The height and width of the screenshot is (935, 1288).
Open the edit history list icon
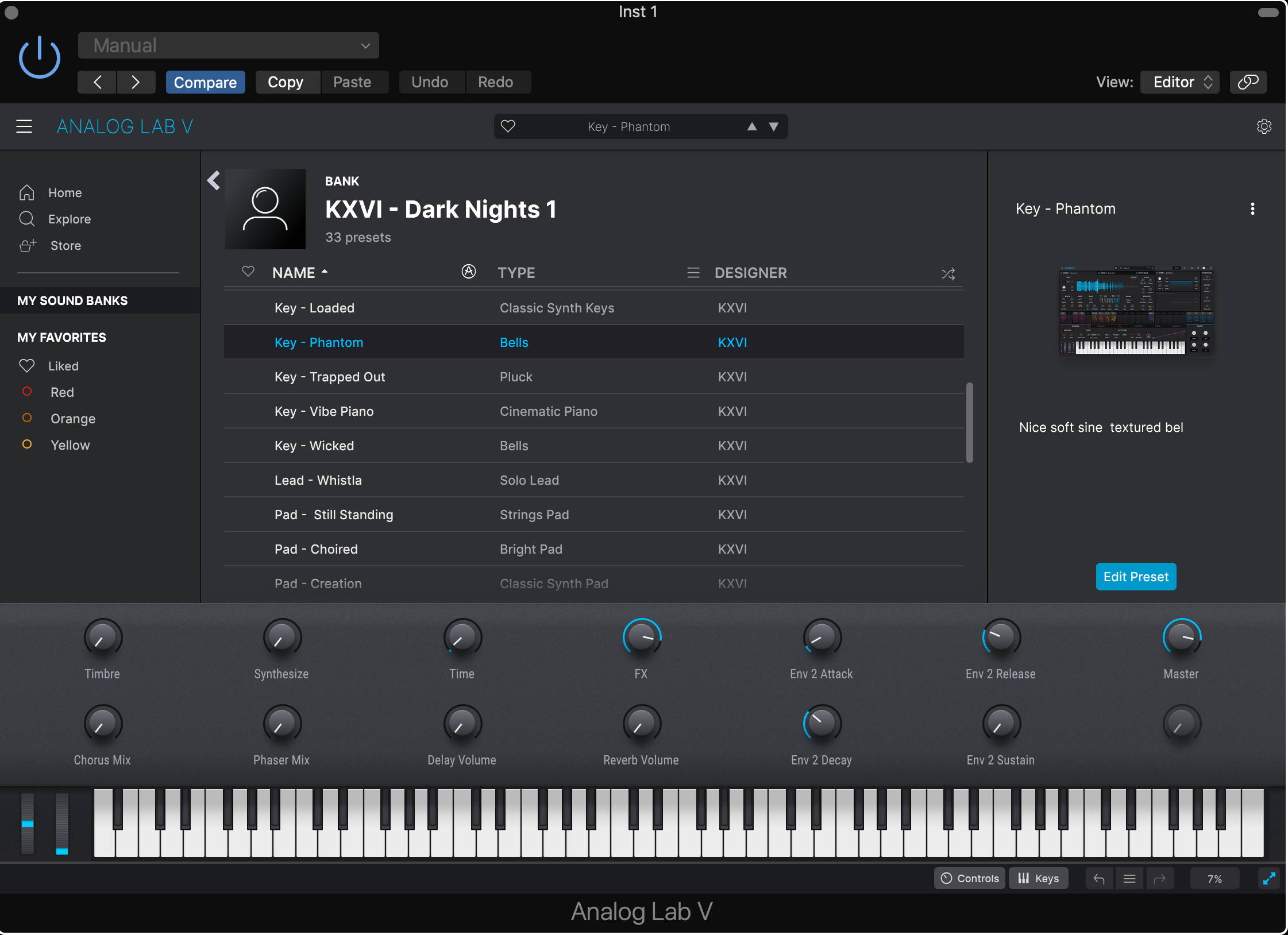1129,879
